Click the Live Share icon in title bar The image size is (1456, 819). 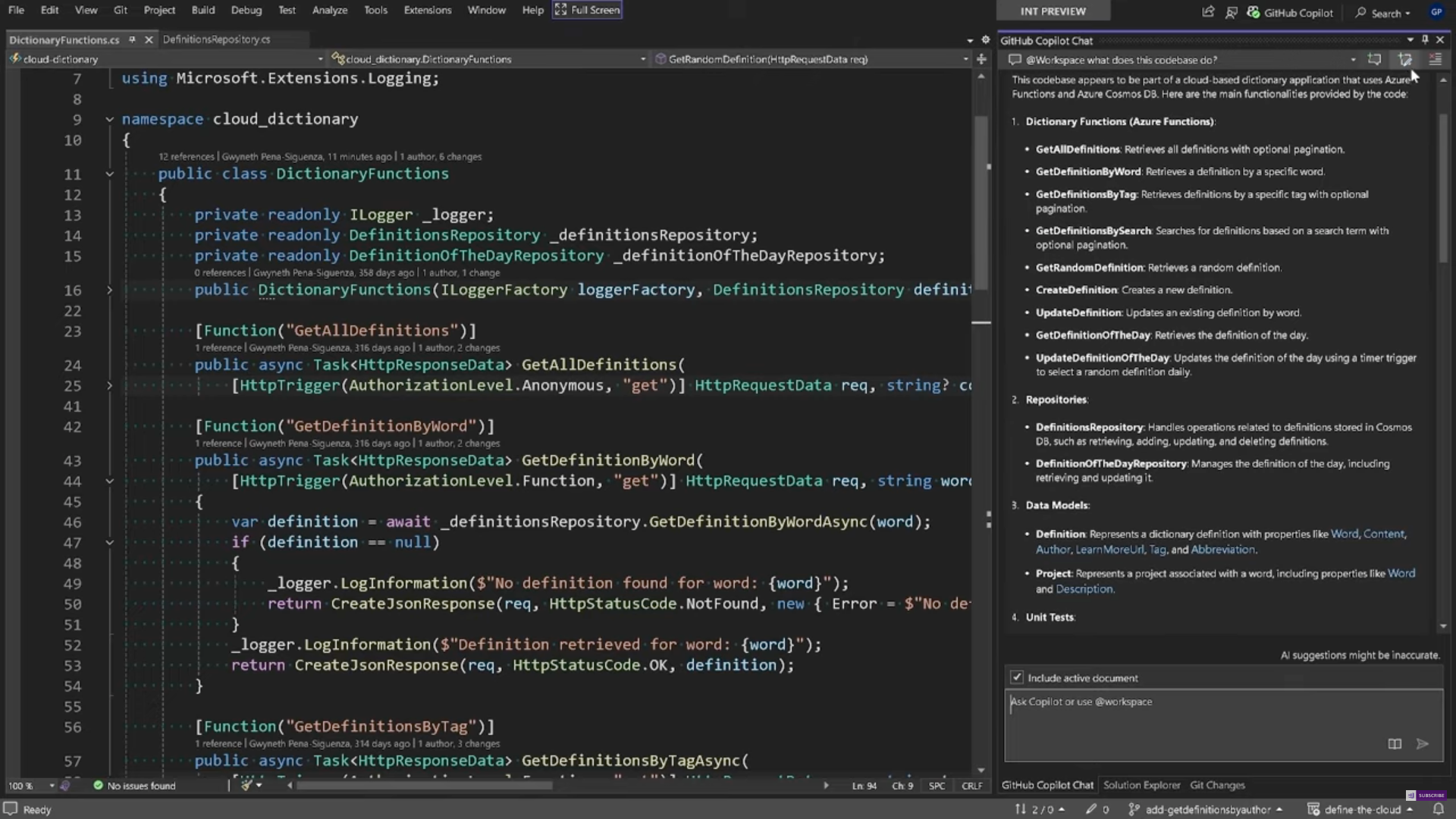click(x=1208, y=12)
